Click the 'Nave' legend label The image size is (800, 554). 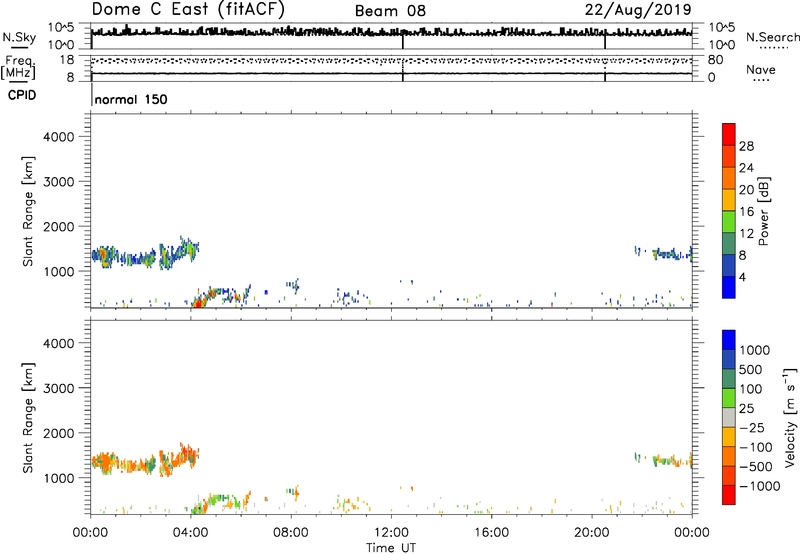pos(761,69)
